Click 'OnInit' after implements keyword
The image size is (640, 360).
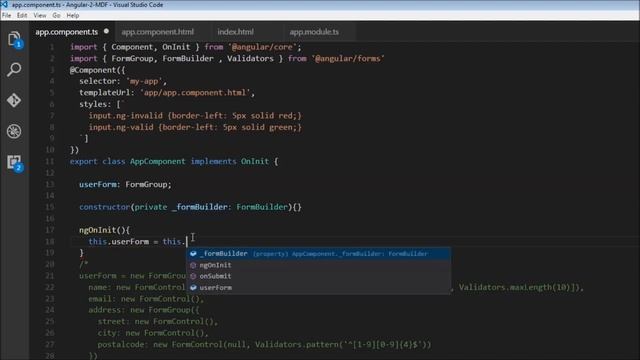tap(255, 162)
